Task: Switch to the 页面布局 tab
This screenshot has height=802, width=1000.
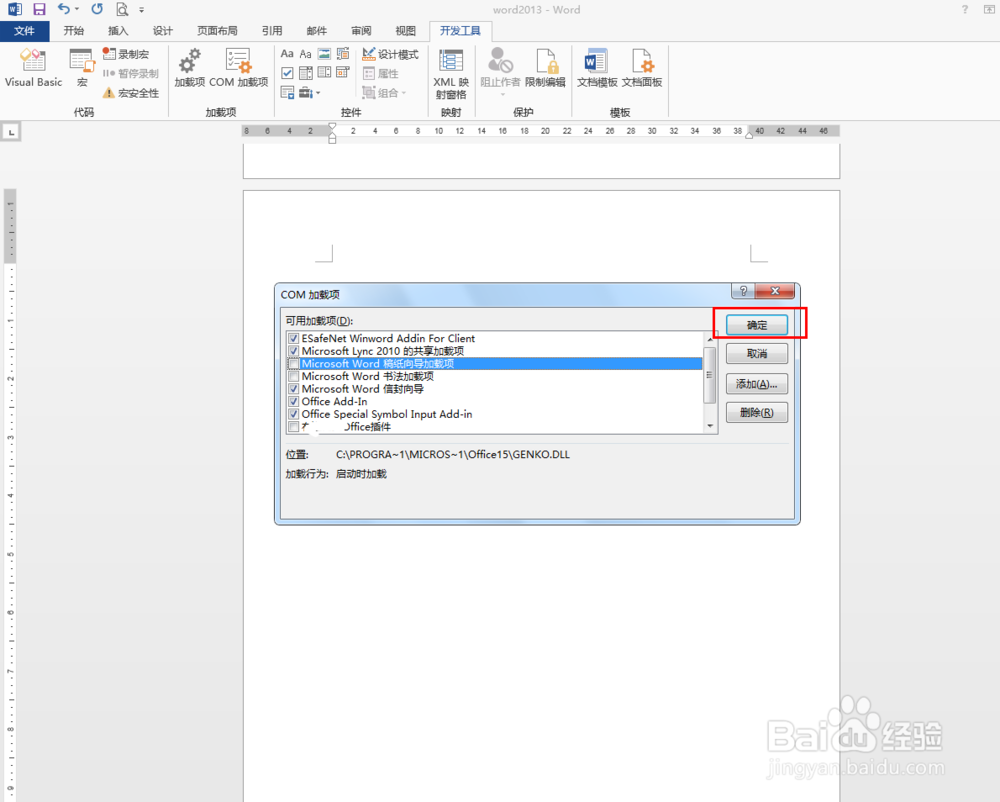Action: point(217,31)
